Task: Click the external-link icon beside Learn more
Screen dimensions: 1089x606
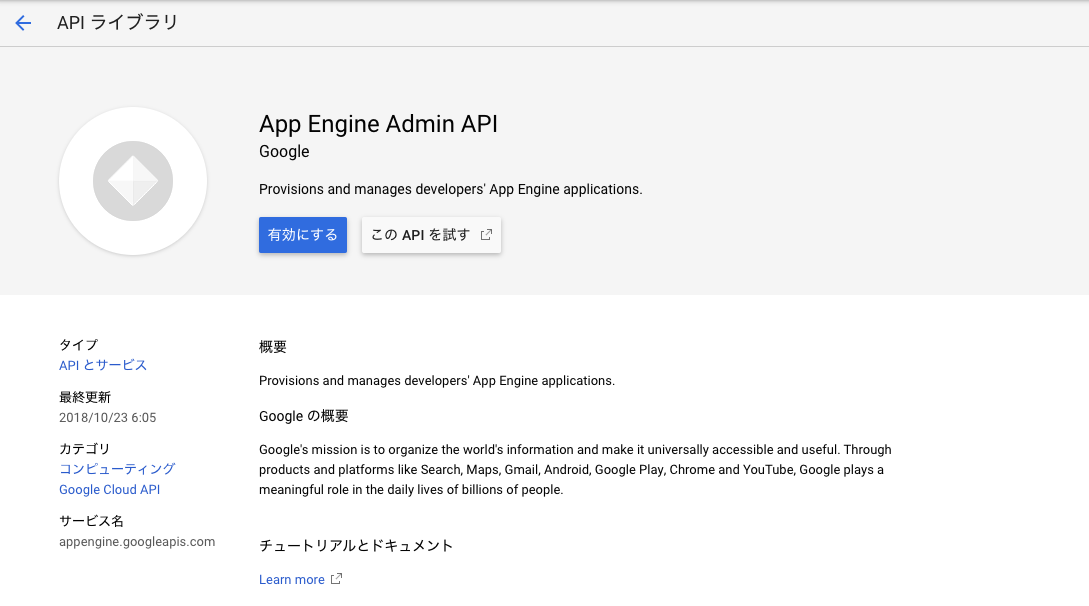Action: (x=334, y=578)
